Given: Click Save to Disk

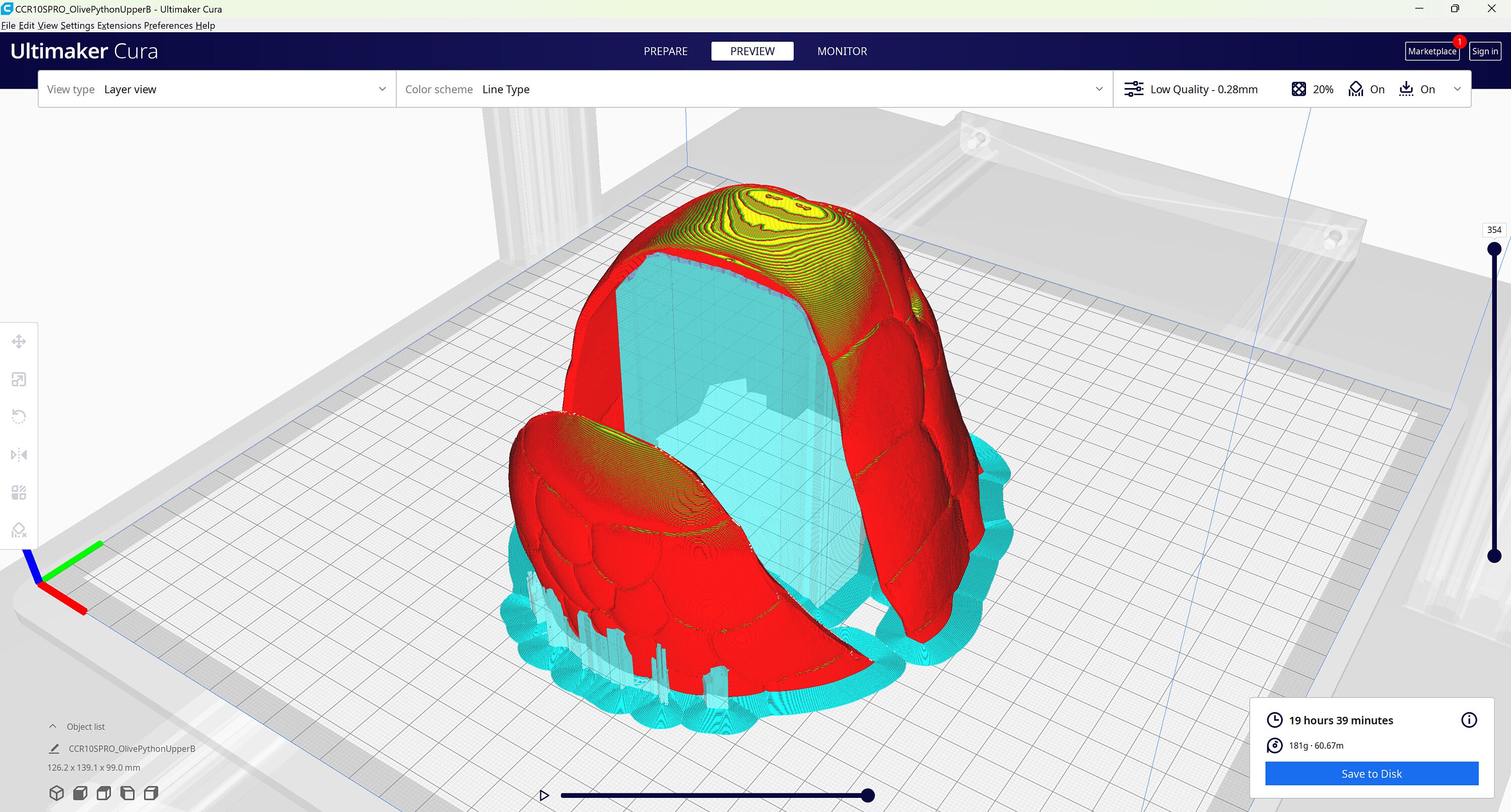Looking at the screenshot, I should point(1371,773).
